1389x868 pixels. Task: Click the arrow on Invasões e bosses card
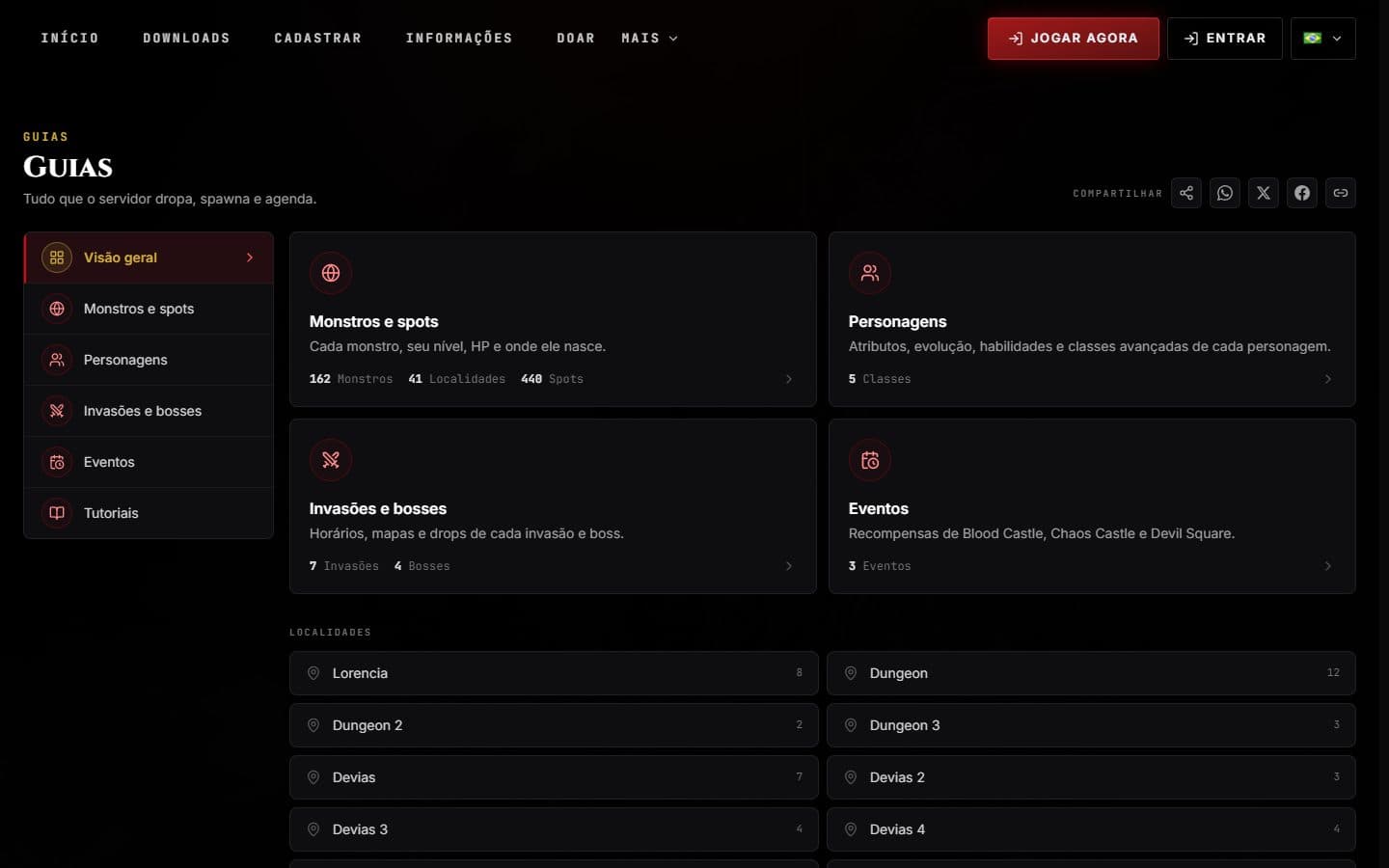pyautogui.click(x=789, y=566)
